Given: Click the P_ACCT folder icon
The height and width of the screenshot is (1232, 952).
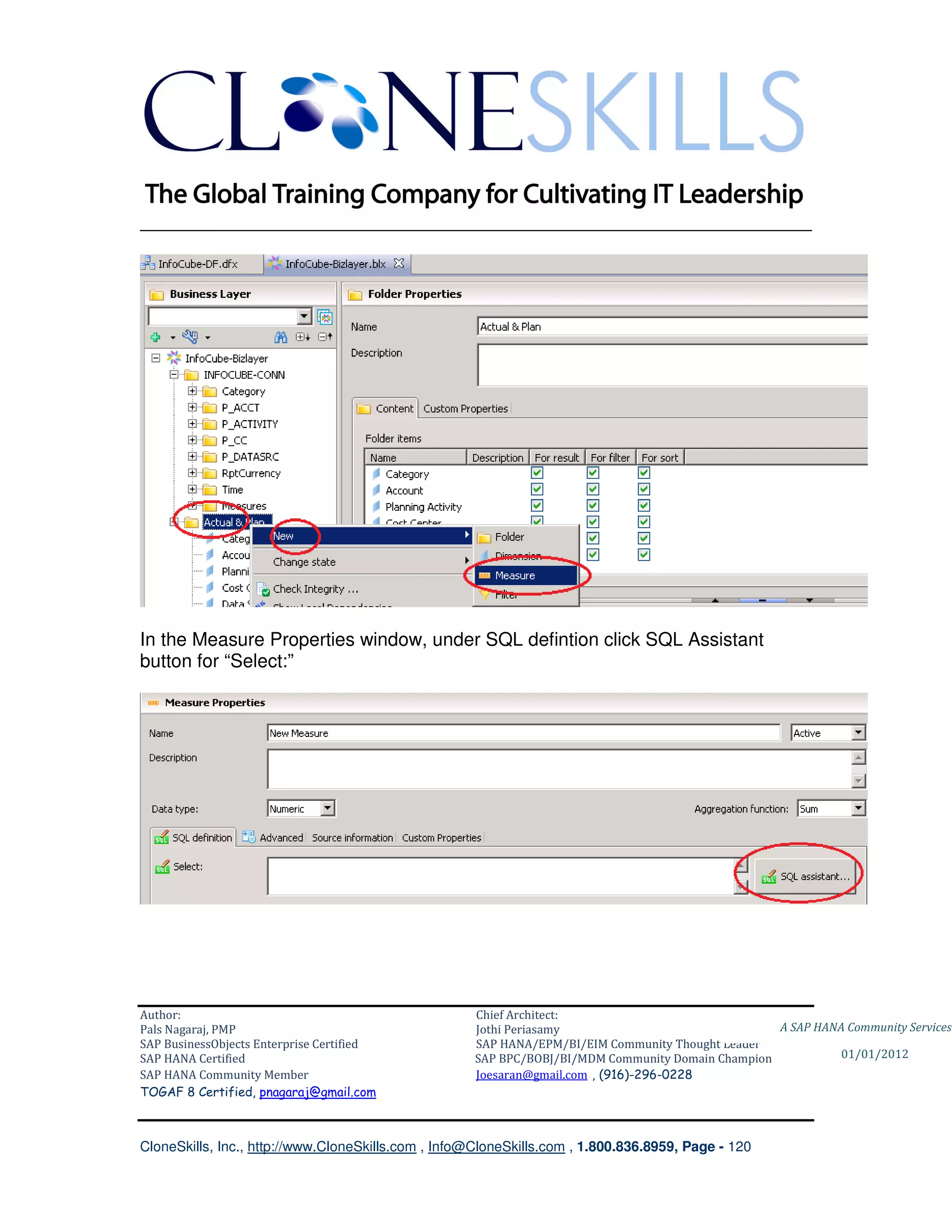Looking at the screenshot, I should click(x=210, y=408).
